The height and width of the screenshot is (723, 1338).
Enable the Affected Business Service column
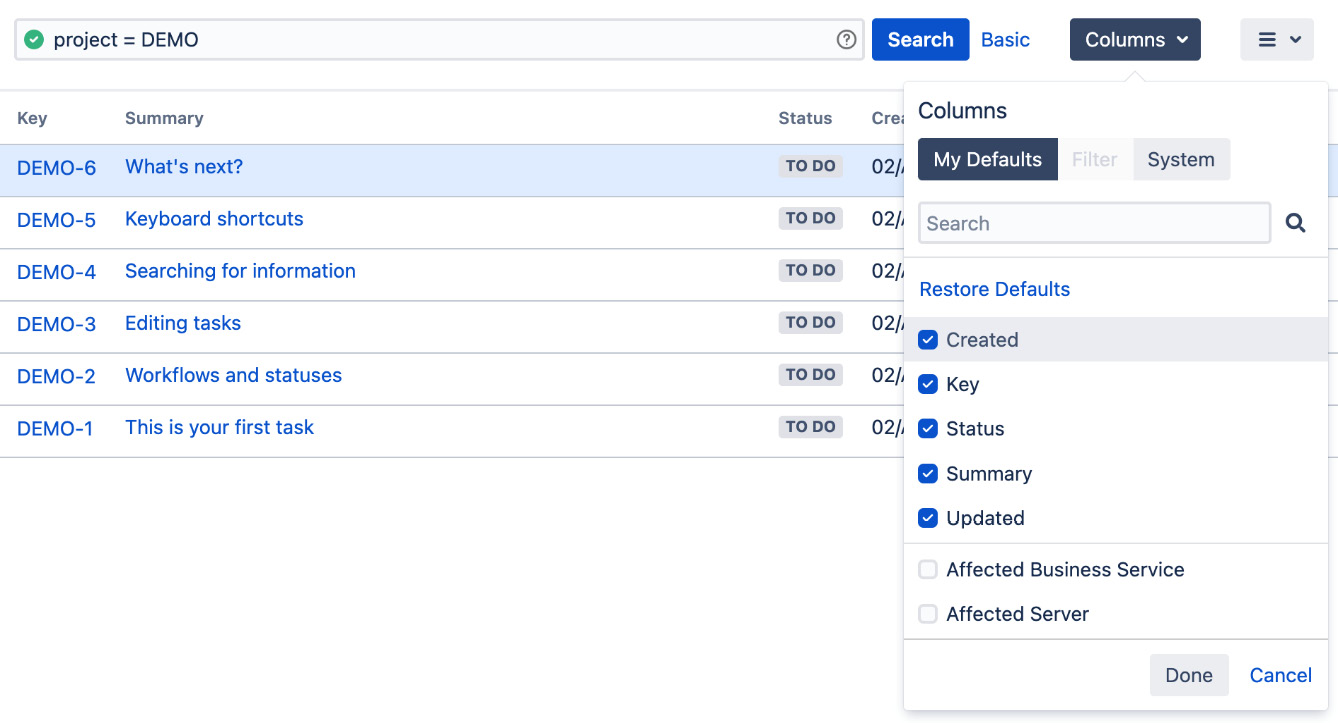click(927, 569)
